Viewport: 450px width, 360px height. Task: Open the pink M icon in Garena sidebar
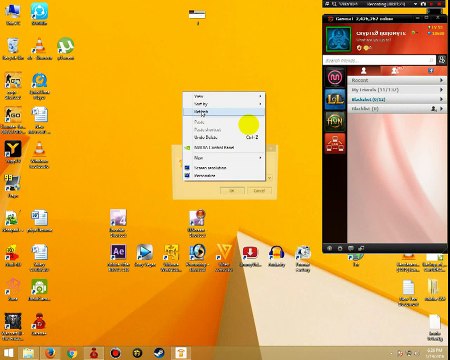pyautogui.click(x=335, y=78)
